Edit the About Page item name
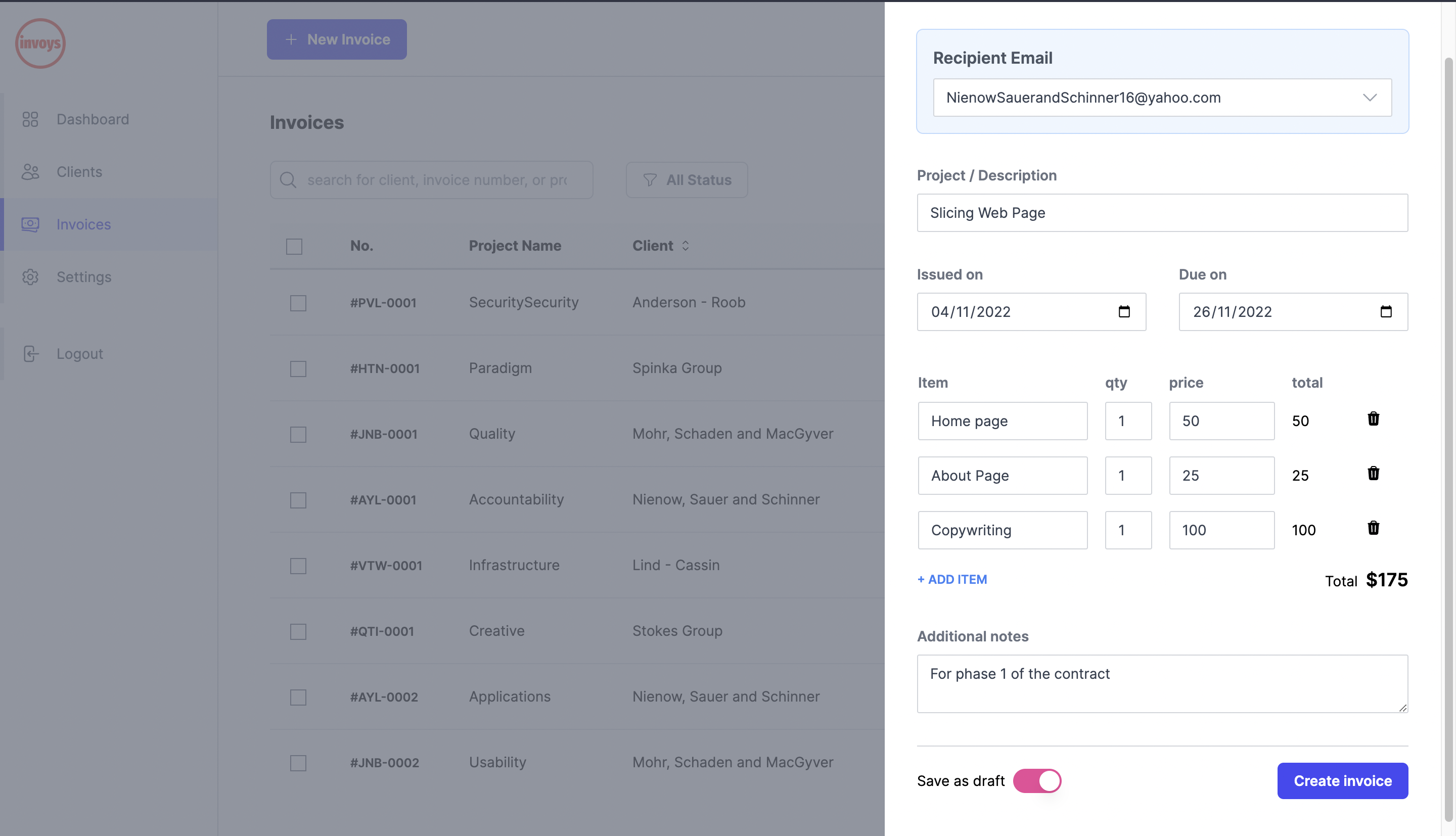The image size is (1456, 836). pos(1003,476)
